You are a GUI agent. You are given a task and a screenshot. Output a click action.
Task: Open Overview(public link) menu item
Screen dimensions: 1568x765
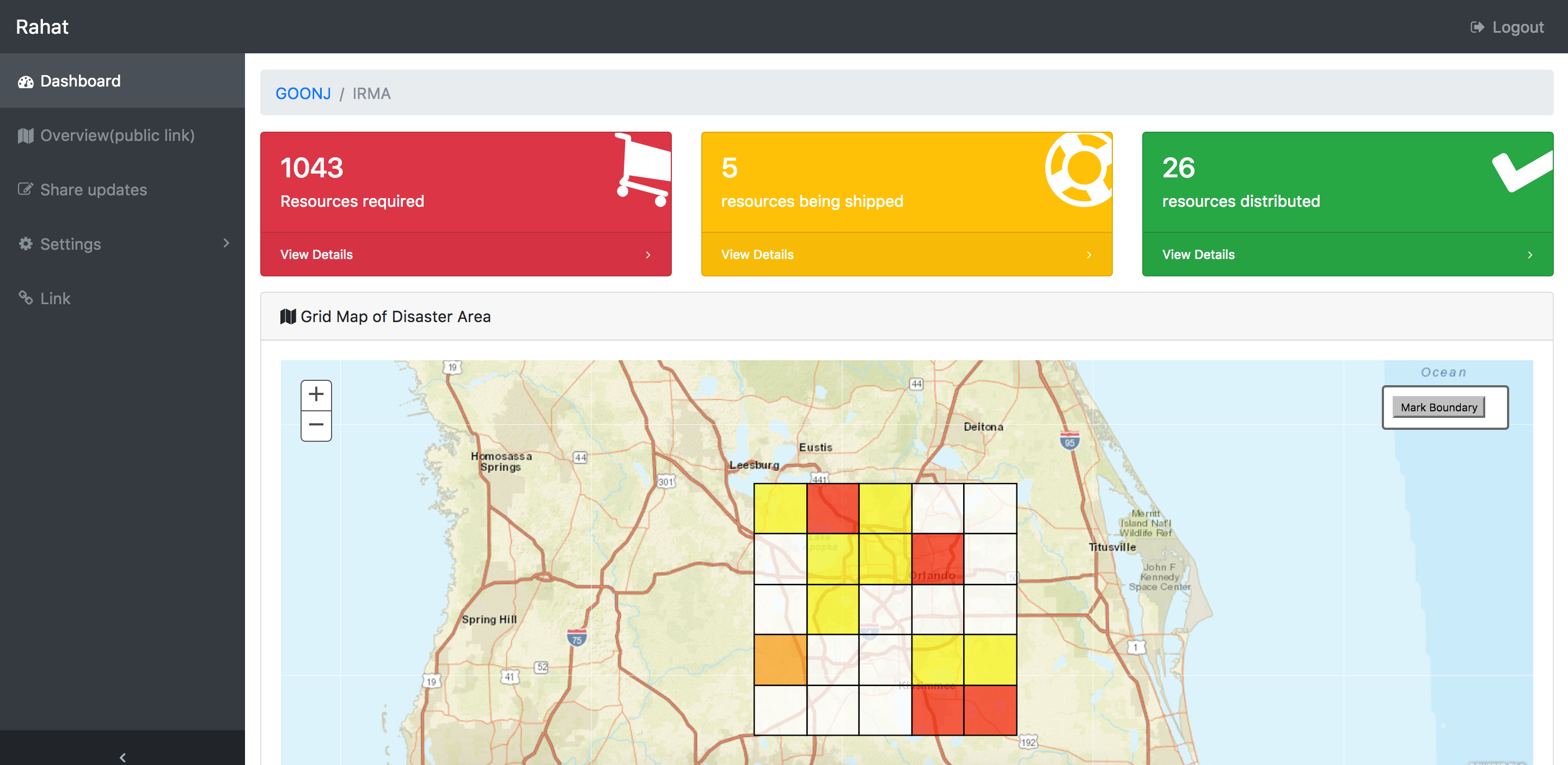[117, 135]
